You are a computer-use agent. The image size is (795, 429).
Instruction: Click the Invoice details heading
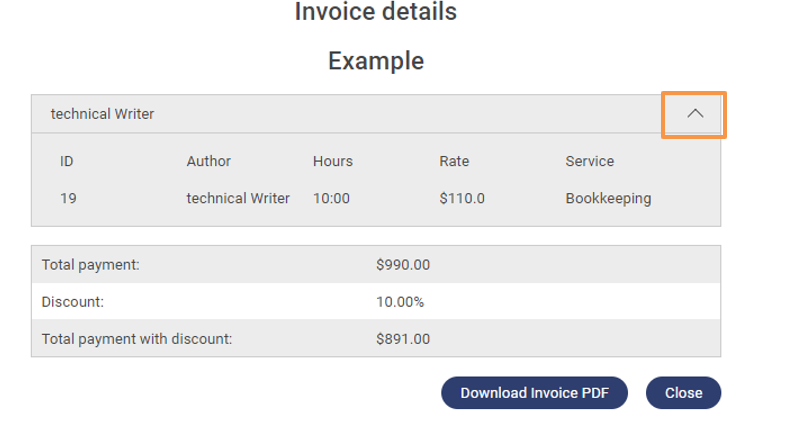pyautogui.click(x=376, y=12)
